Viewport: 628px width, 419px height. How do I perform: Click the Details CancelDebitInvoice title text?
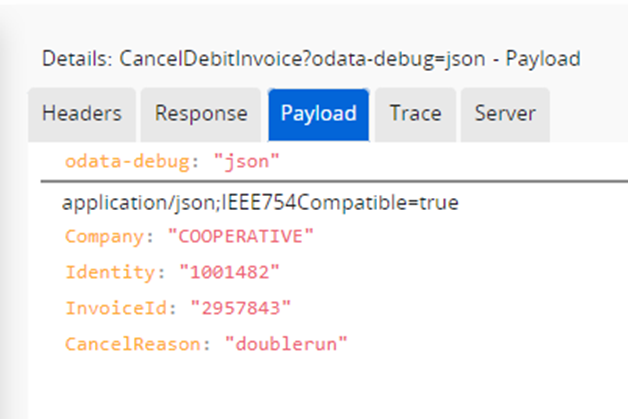click(x=311, y=59)
